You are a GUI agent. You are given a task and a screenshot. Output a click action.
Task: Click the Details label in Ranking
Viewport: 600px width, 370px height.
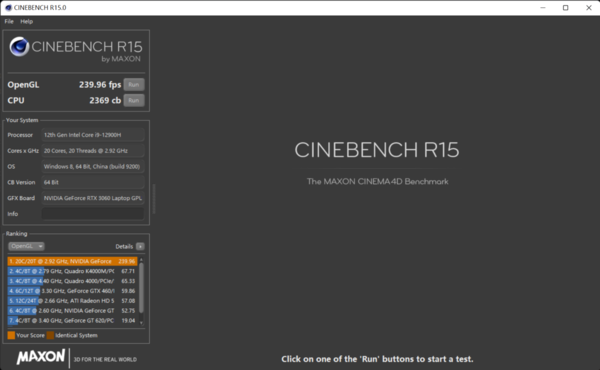click(124, 246)
